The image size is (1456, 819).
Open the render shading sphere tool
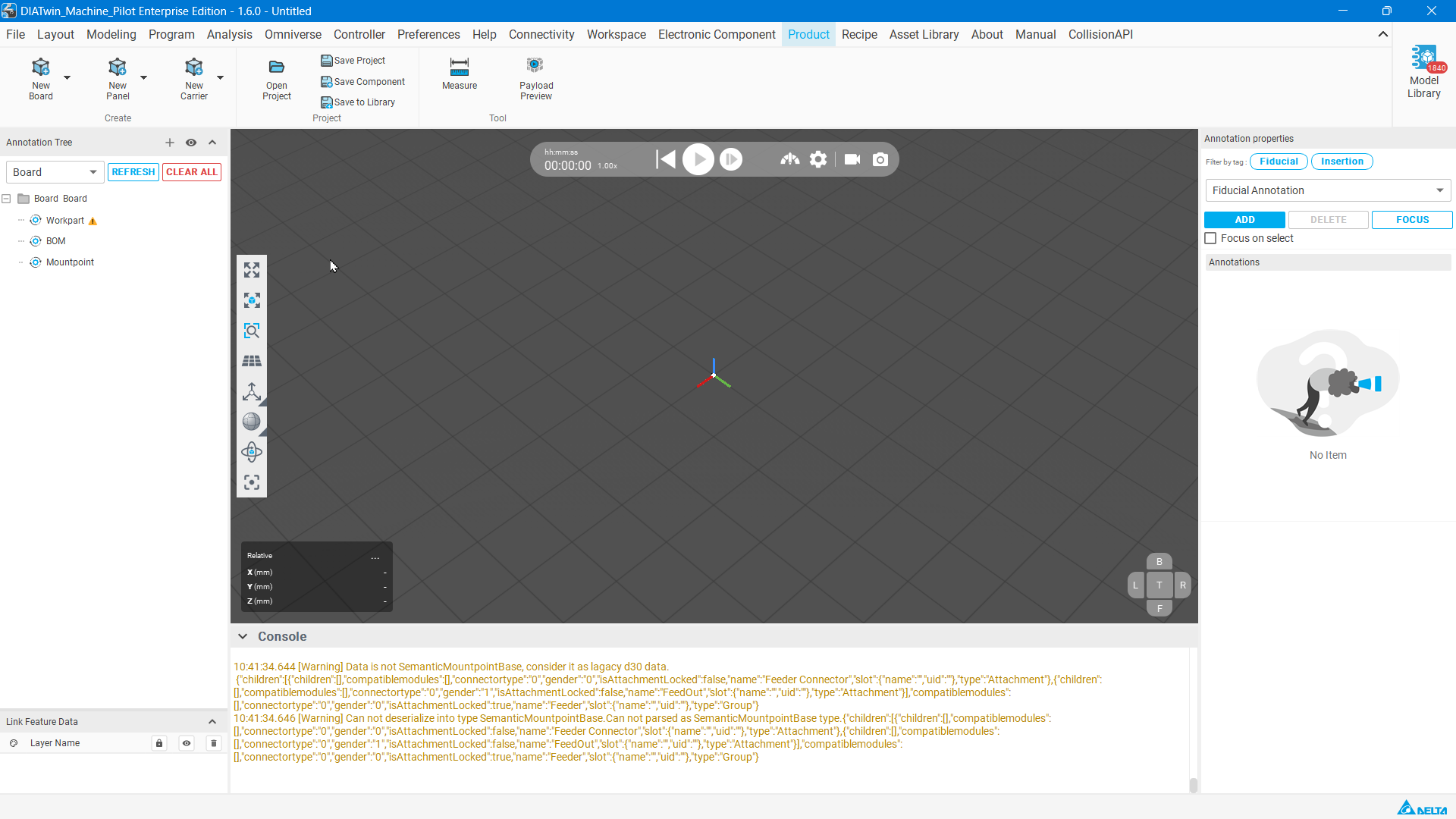pyautogui.click(x=252, y=422)
